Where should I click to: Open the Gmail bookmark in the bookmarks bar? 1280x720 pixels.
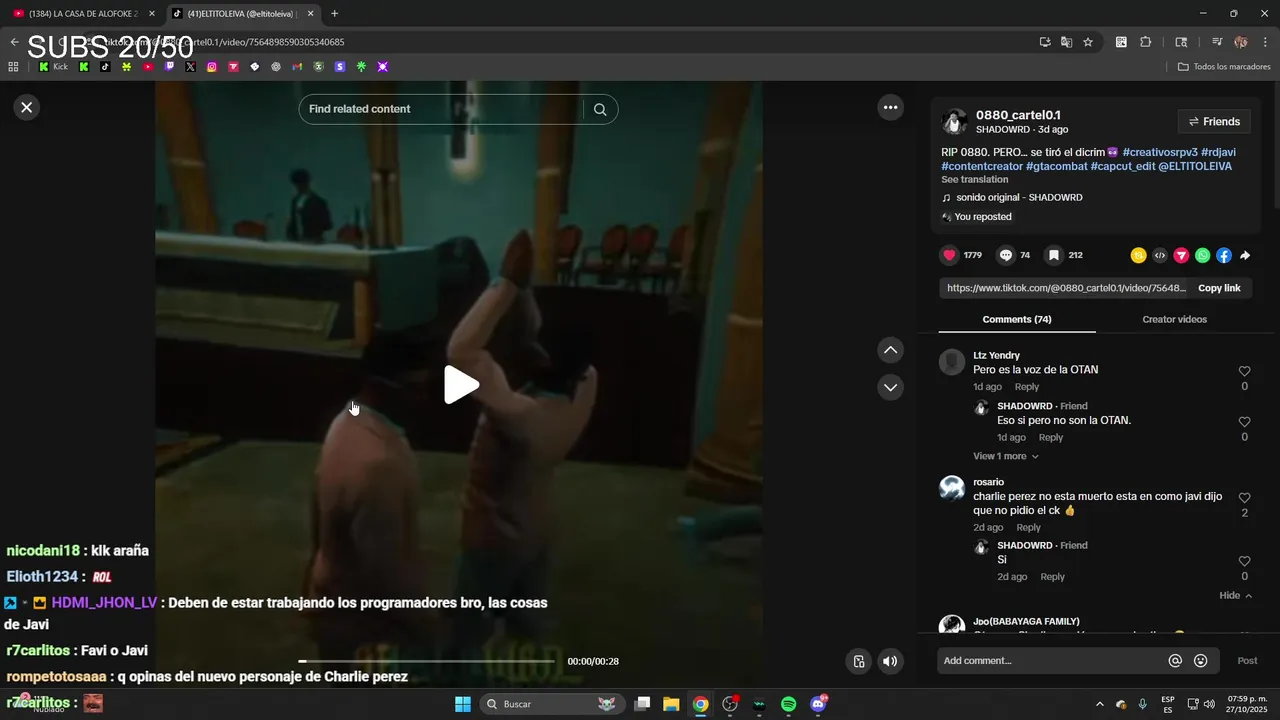tap(297, 67)
